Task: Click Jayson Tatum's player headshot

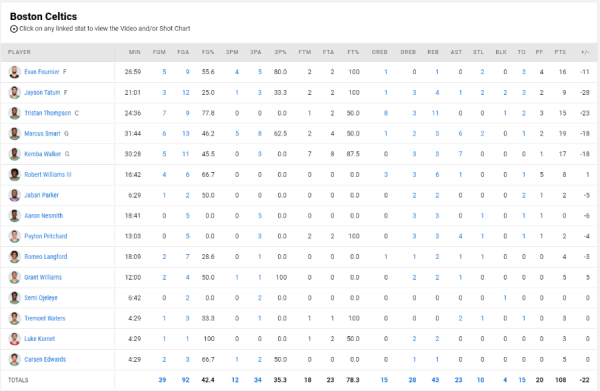Action: pyautogui.click(x=15, y=93)
